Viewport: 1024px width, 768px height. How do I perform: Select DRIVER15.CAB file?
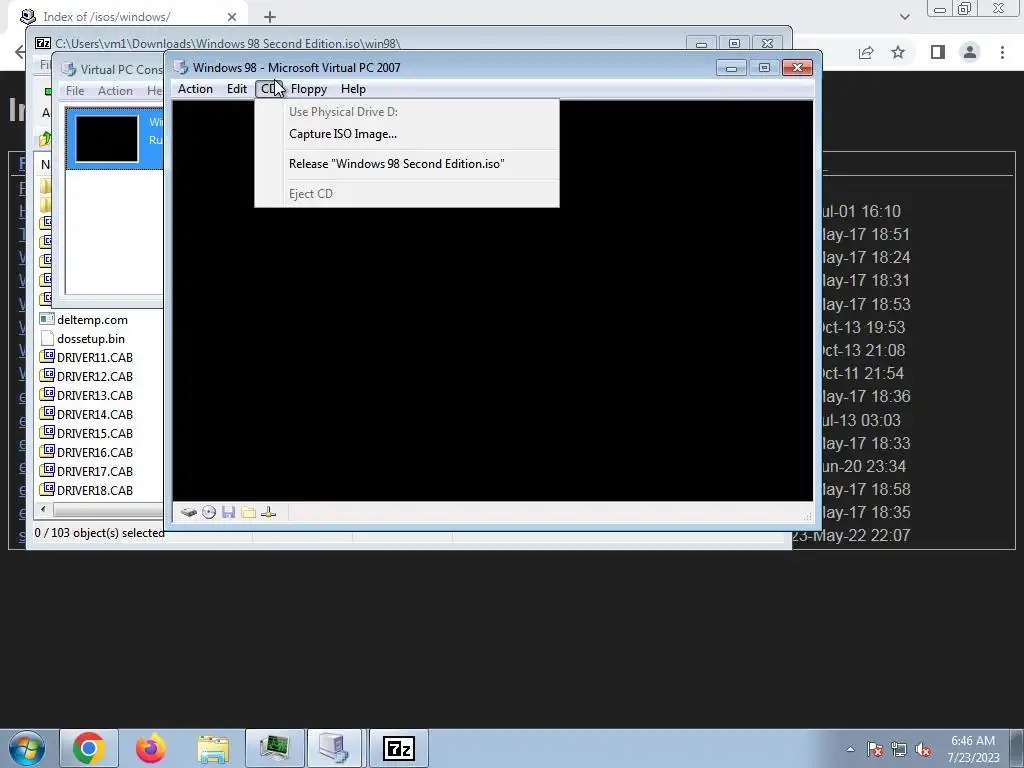coord(95,434)
